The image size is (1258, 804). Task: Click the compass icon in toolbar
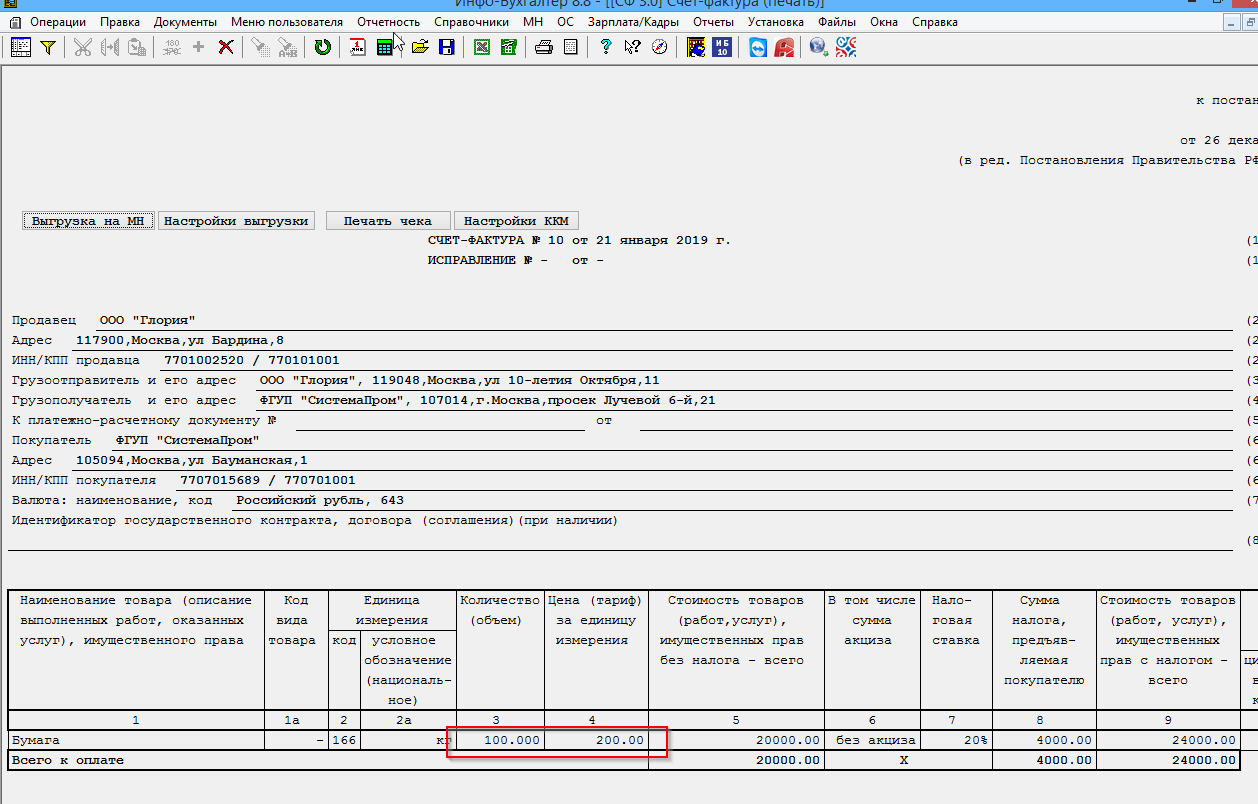(659, 47)
